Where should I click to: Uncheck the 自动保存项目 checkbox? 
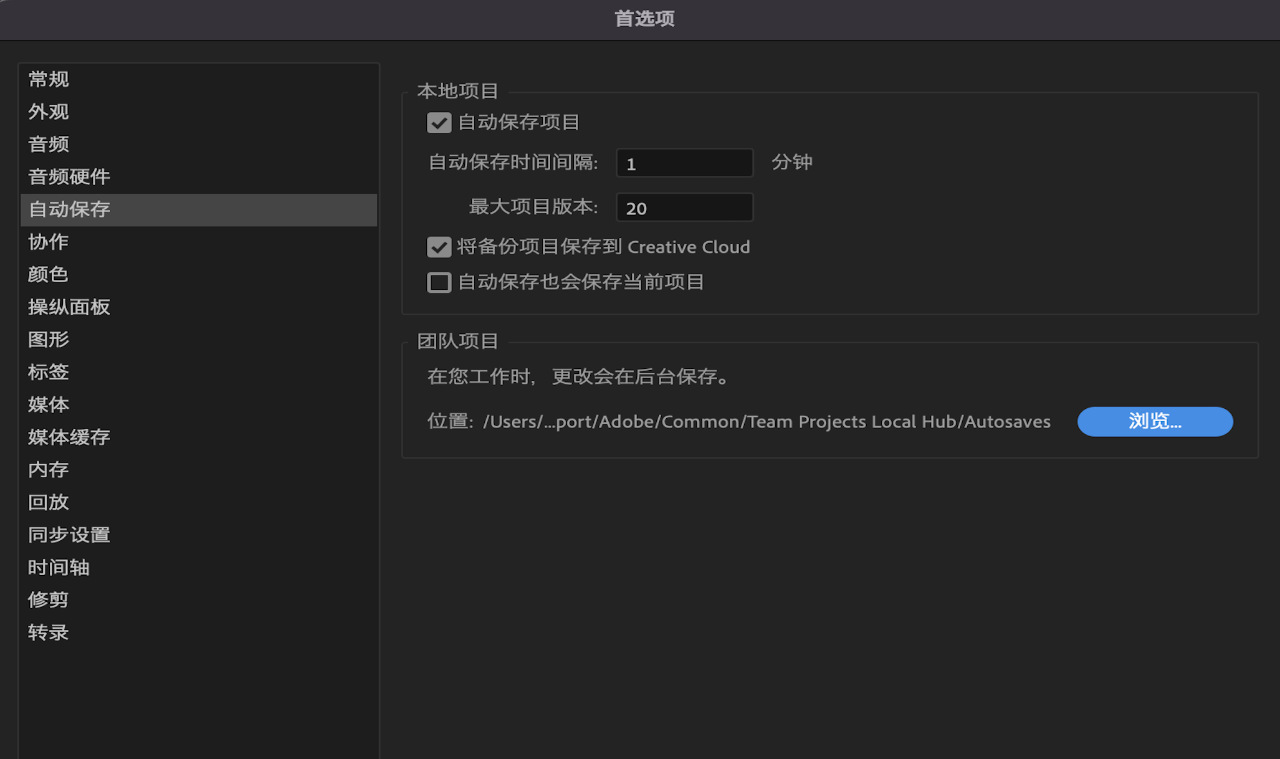click(x=439, y=123)
